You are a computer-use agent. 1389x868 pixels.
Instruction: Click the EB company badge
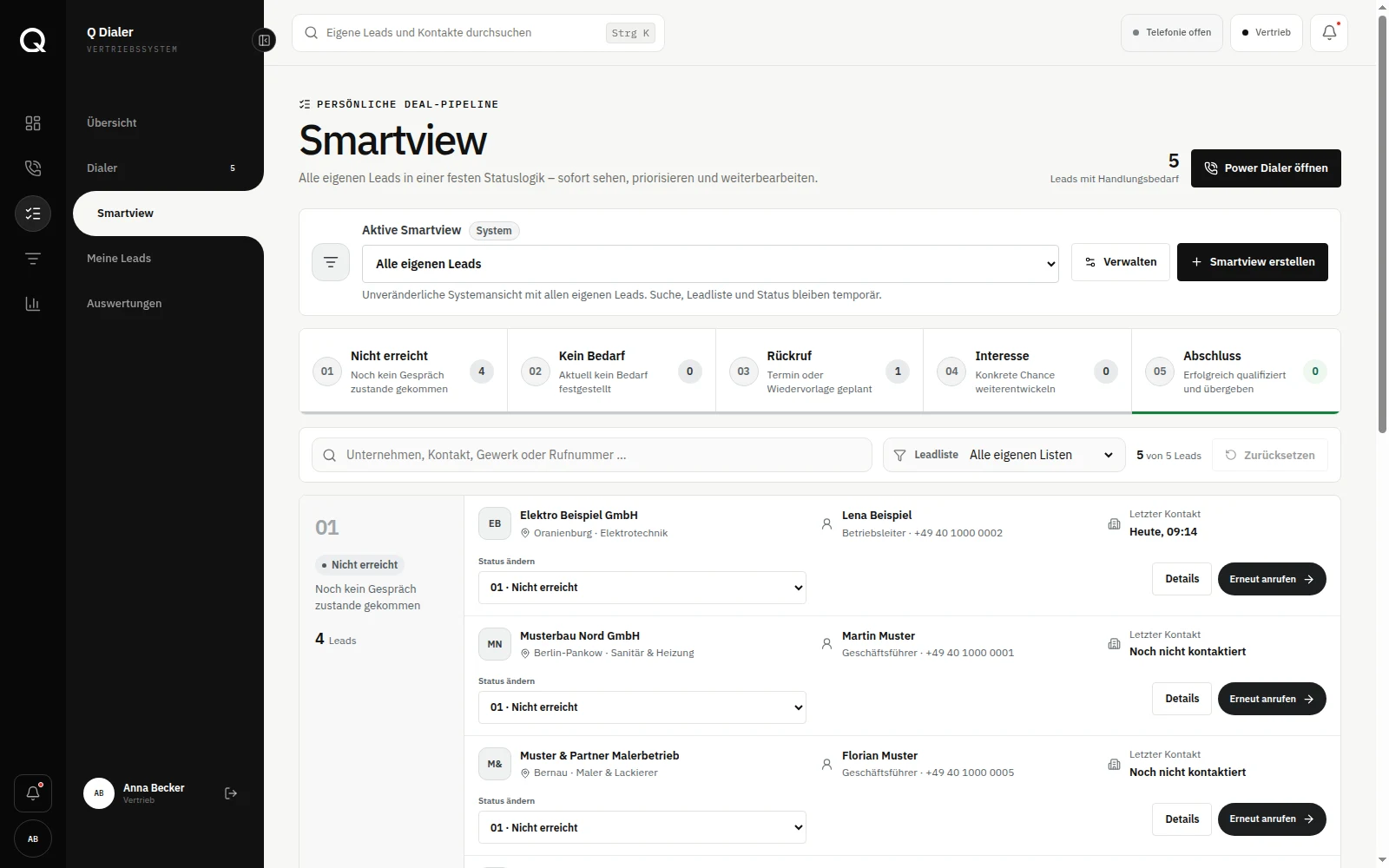point(495,524)
